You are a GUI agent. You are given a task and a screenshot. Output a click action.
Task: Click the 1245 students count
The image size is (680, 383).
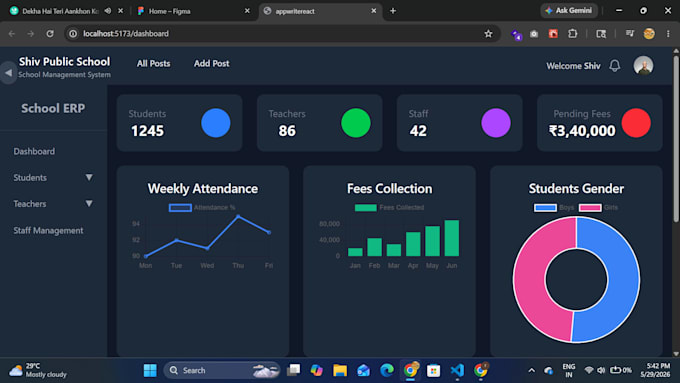click(x=147, y=131)
